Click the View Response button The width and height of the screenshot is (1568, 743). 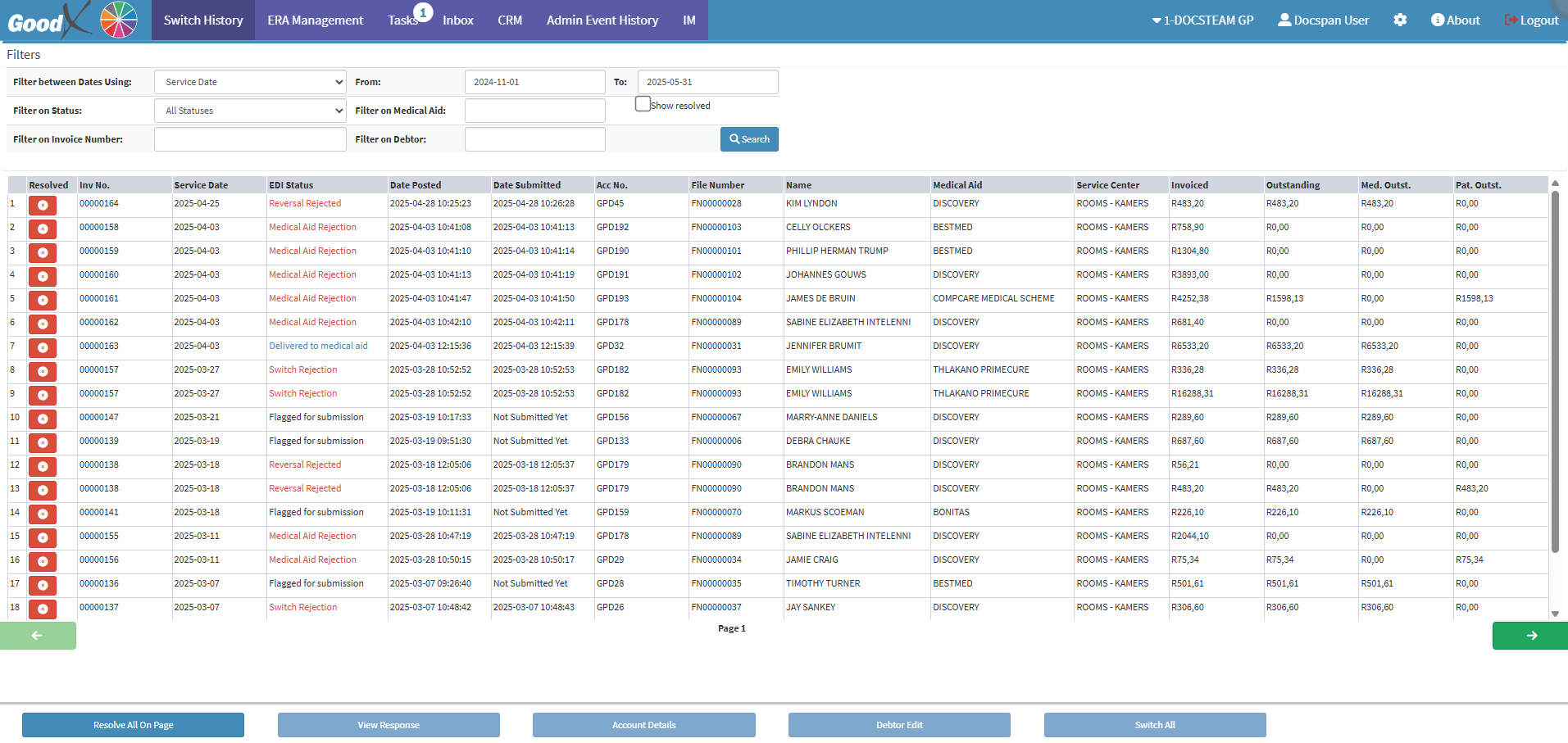point(389,725)
